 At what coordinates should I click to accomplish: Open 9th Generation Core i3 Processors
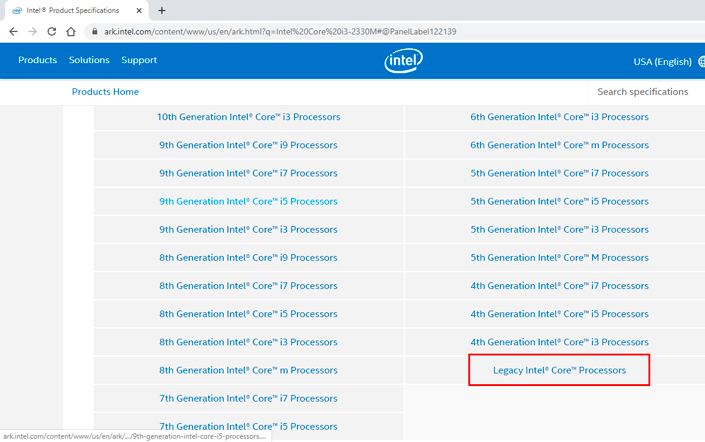pyautogui.click(x=248, y=229)
